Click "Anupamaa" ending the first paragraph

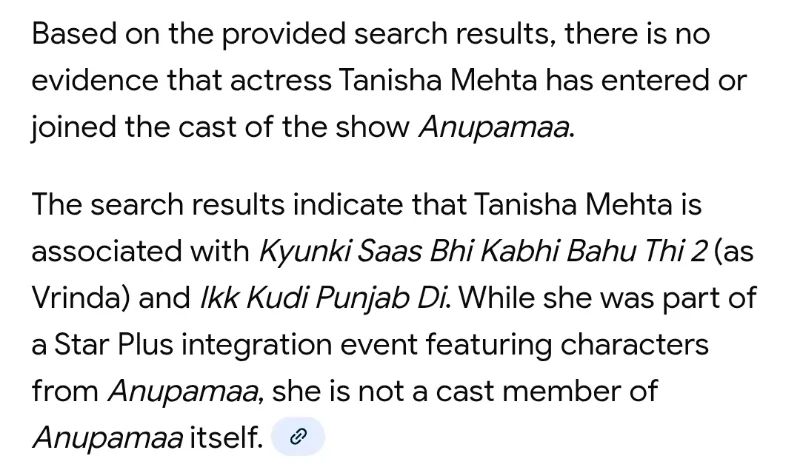click(497, 128)
